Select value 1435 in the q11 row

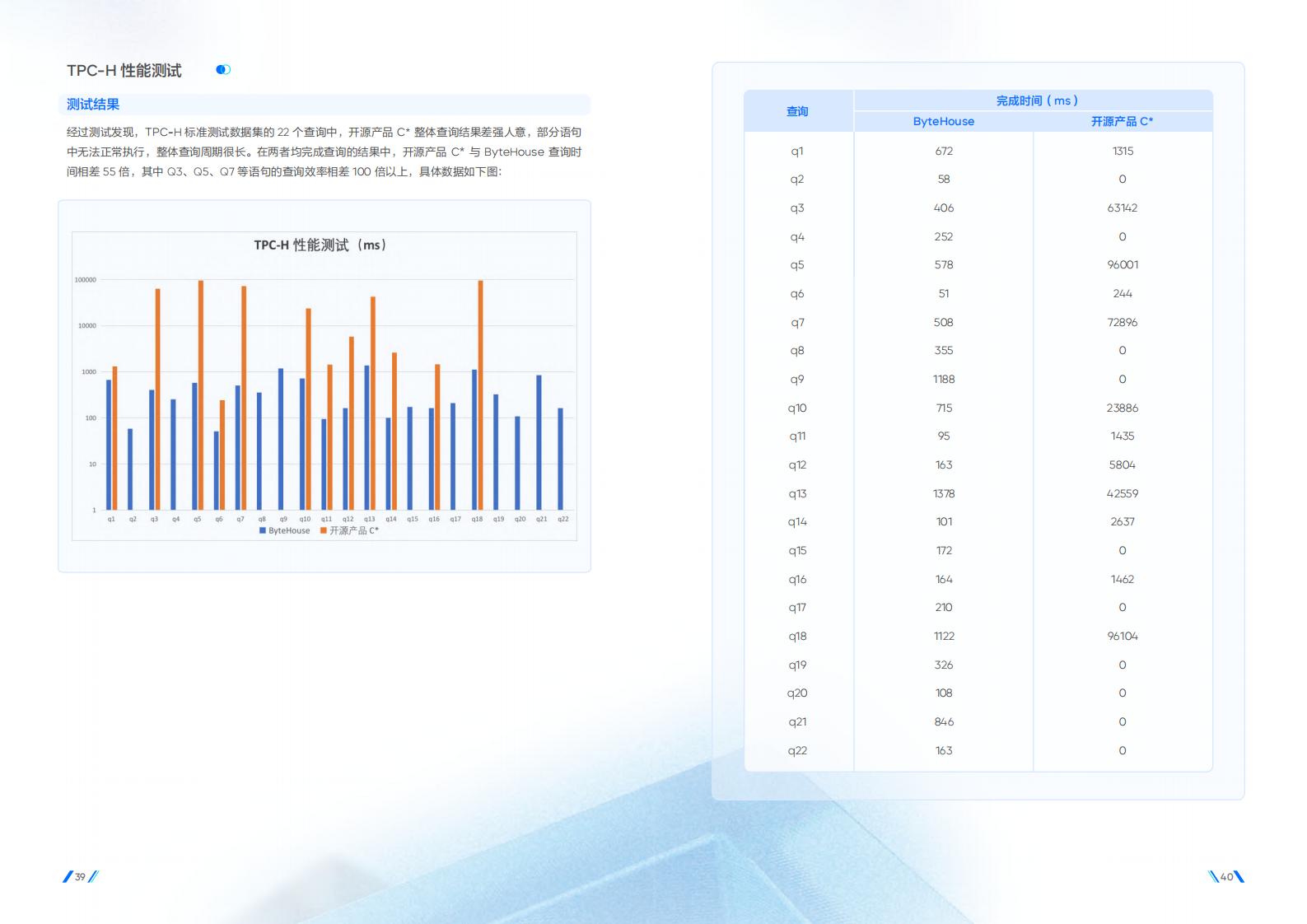tap(1123, 436)
